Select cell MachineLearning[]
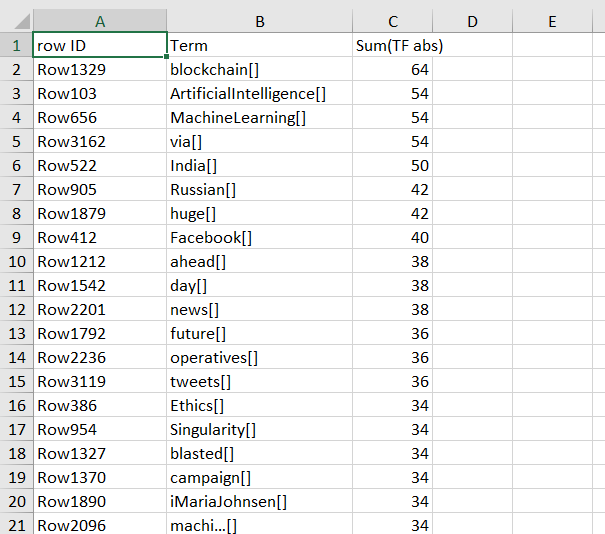 point(260,118)
